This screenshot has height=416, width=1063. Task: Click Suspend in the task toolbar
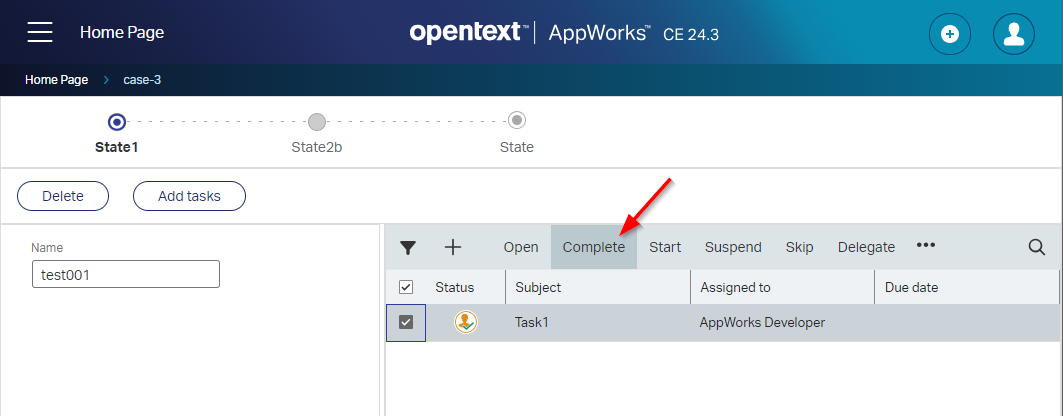click(733, 247)
